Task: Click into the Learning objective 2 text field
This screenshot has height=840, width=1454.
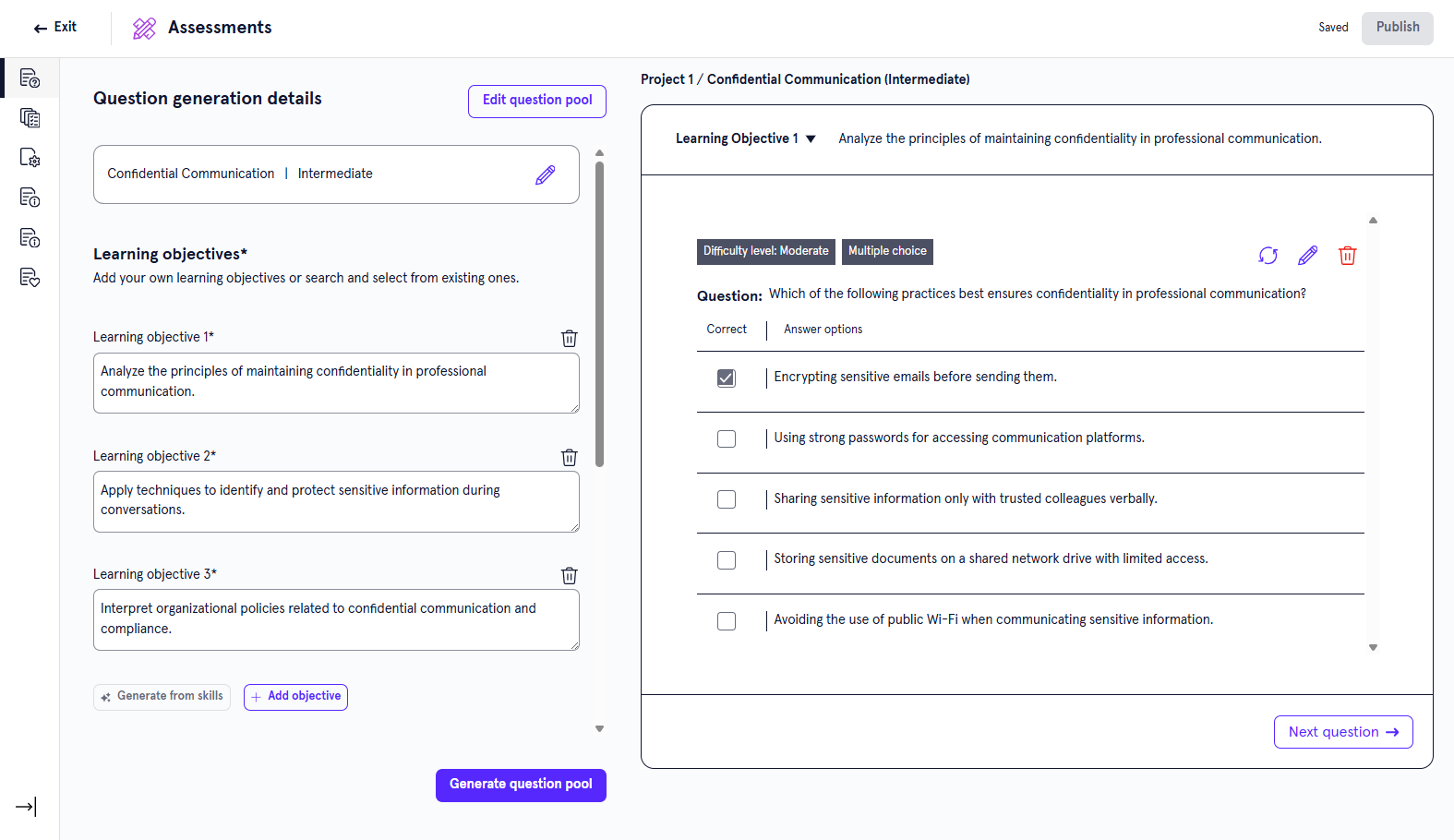Action: (x=336, y=500)
